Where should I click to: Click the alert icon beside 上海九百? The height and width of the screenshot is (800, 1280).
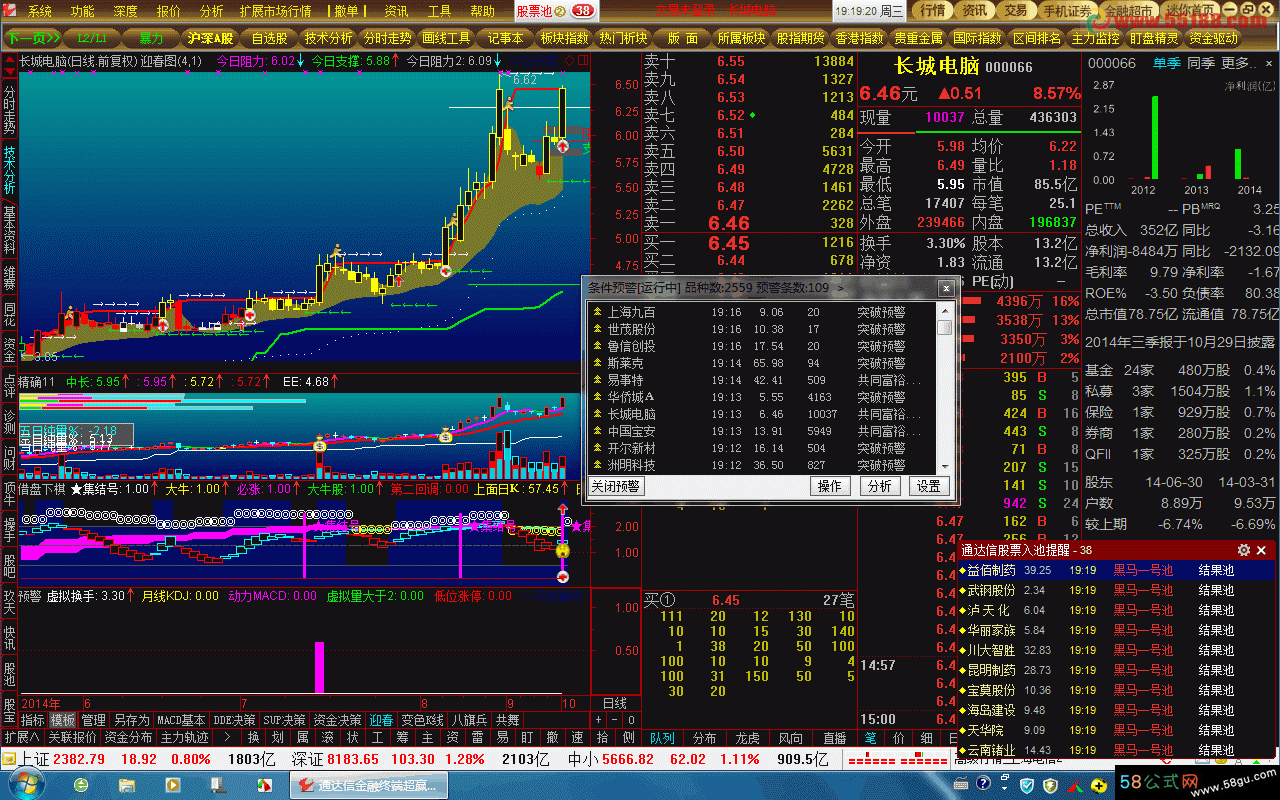[x=597, y=312]
